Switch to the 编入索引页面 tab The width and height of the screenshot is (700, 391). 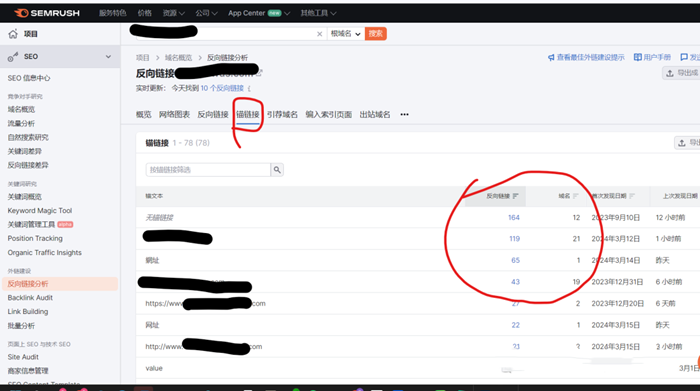(x=329, y=115)
